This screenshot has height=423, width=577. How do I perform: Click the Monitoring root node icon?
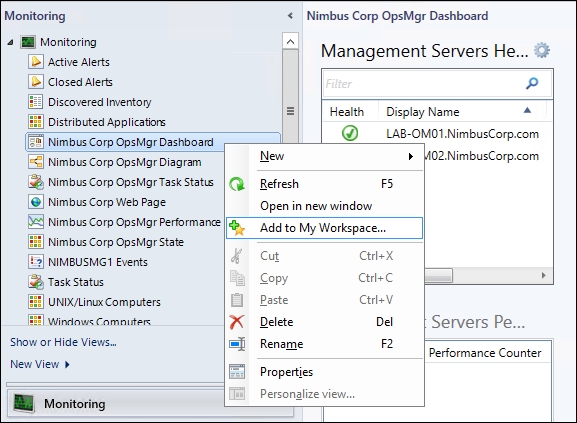pos(28,42)
